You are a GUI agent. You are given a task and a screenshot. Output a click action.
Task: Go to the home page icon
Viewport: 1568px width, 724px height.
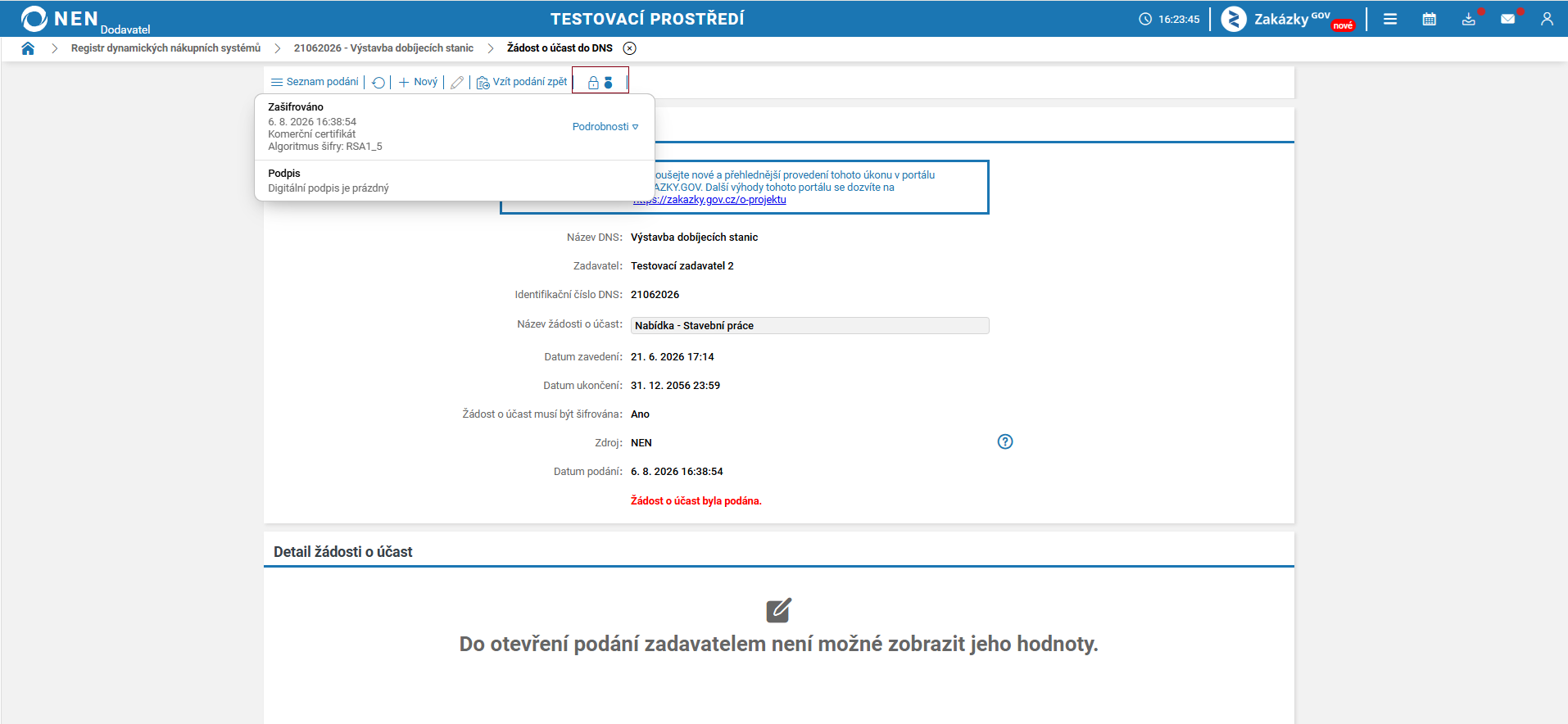pyautogui.click(x=28, y=48)
